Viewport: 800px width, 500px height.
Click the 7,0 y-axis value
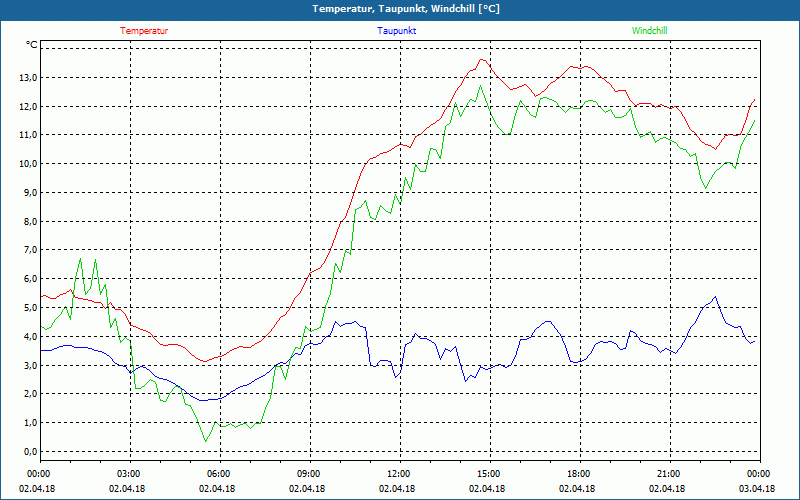30,250
